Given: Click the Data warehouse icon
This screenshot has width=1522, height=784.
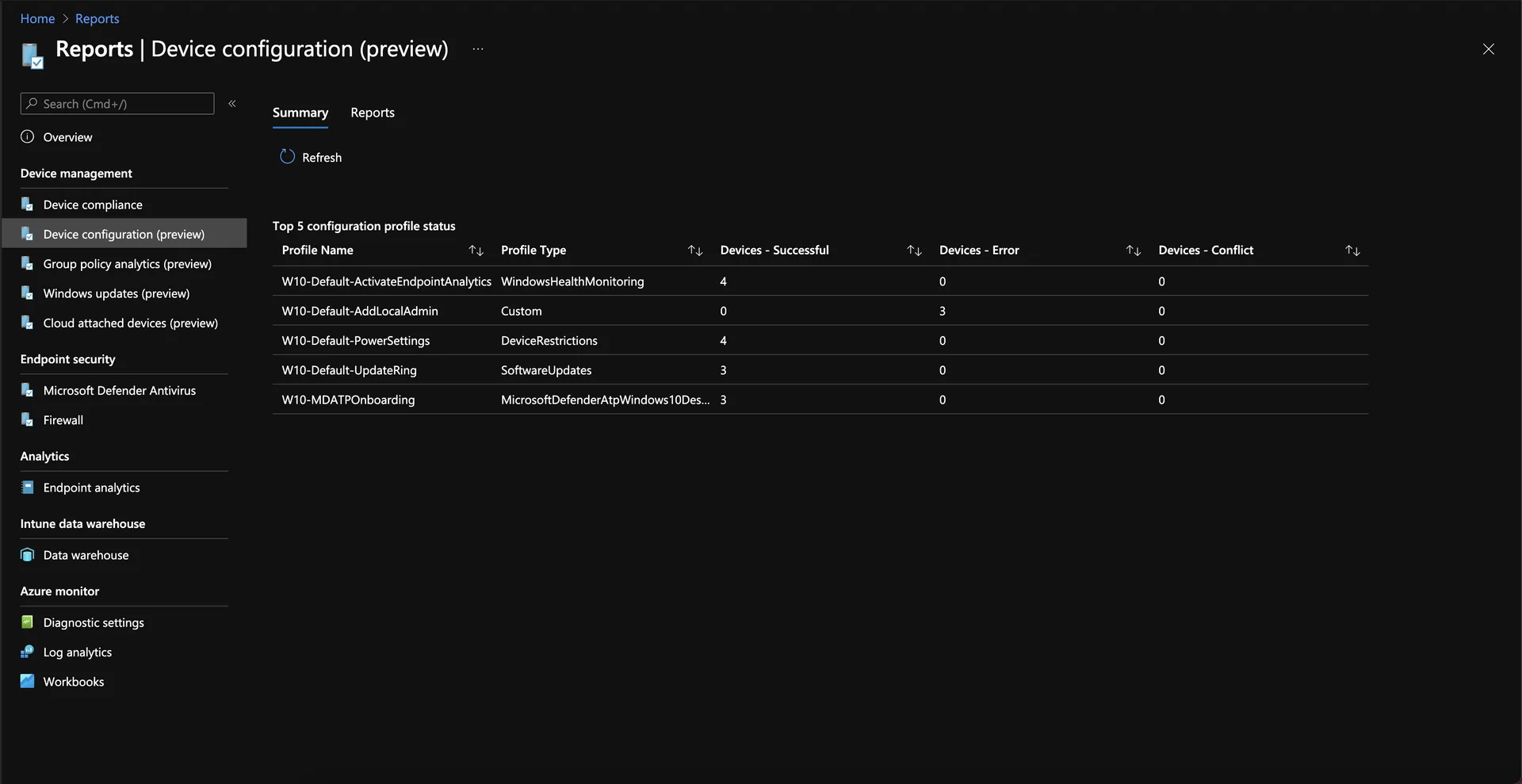Looking at the screenshot, I should coord(28,555).
